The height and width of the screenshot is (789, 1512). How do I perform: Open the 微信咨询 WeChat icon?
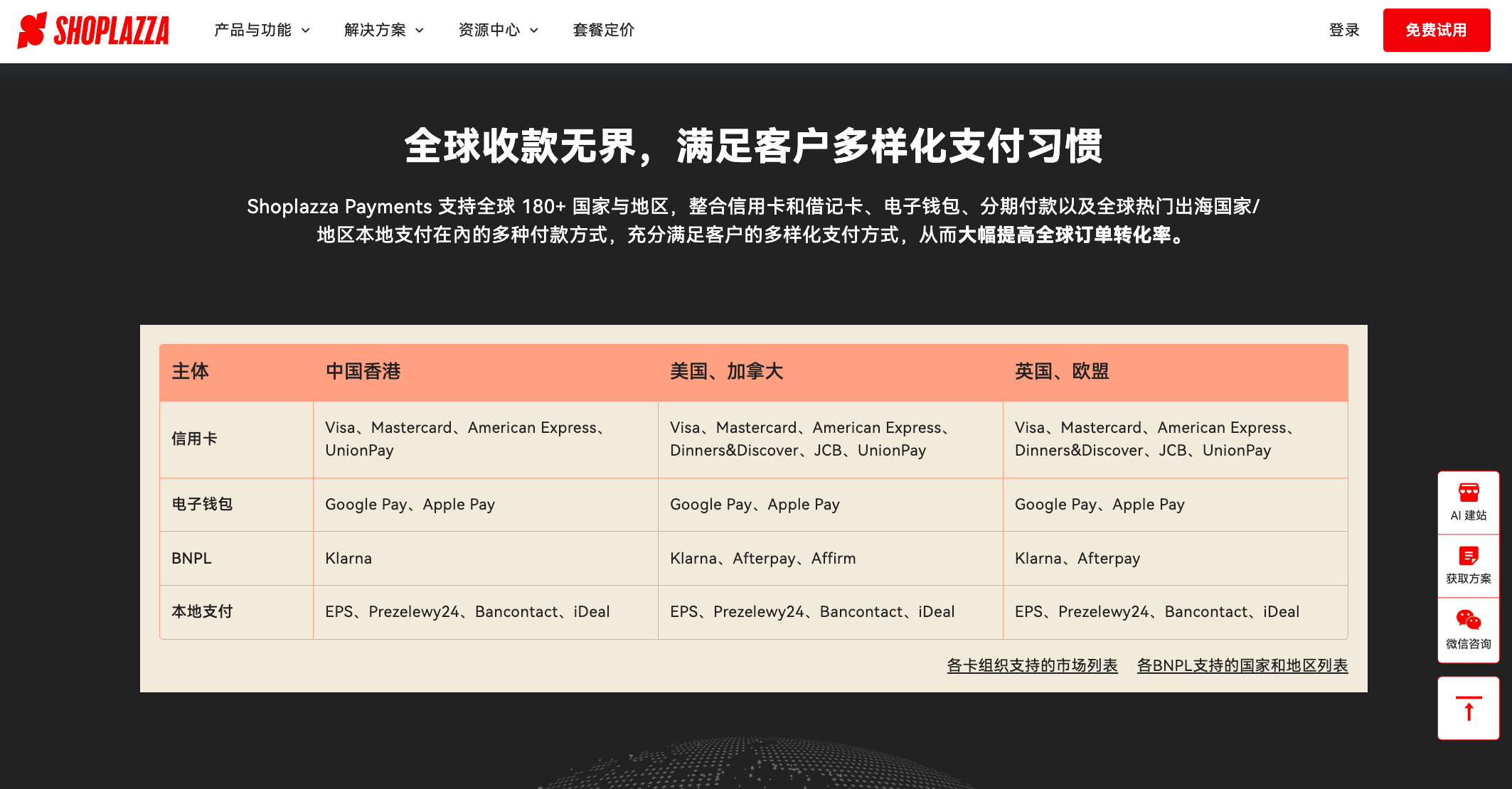click(1469, 620)
